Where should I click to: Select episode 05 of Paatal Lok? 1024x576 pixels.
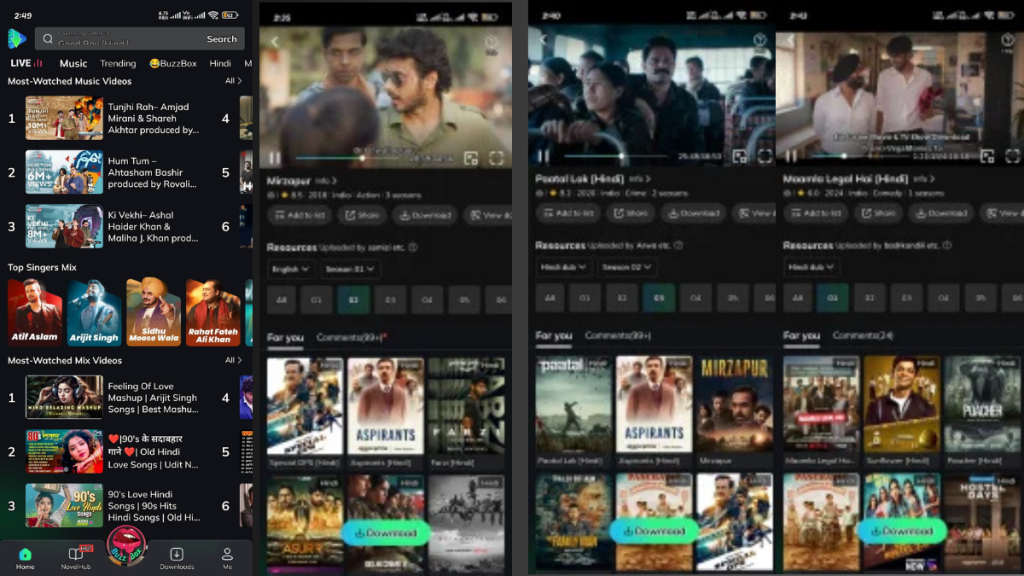pos(659,298)
